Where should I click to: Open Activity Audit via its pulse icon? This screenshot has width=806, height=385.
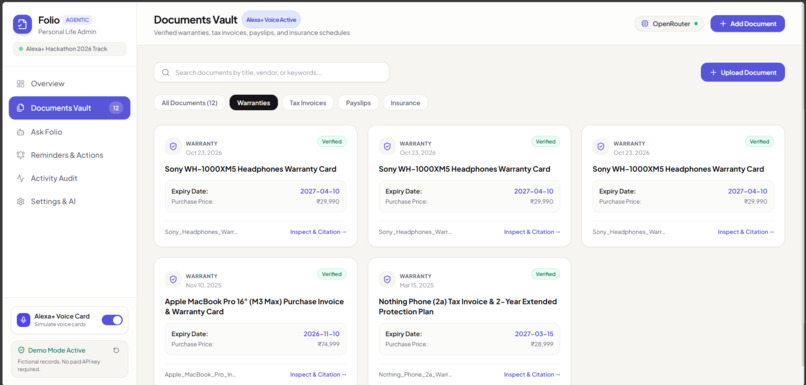(21, 178)
